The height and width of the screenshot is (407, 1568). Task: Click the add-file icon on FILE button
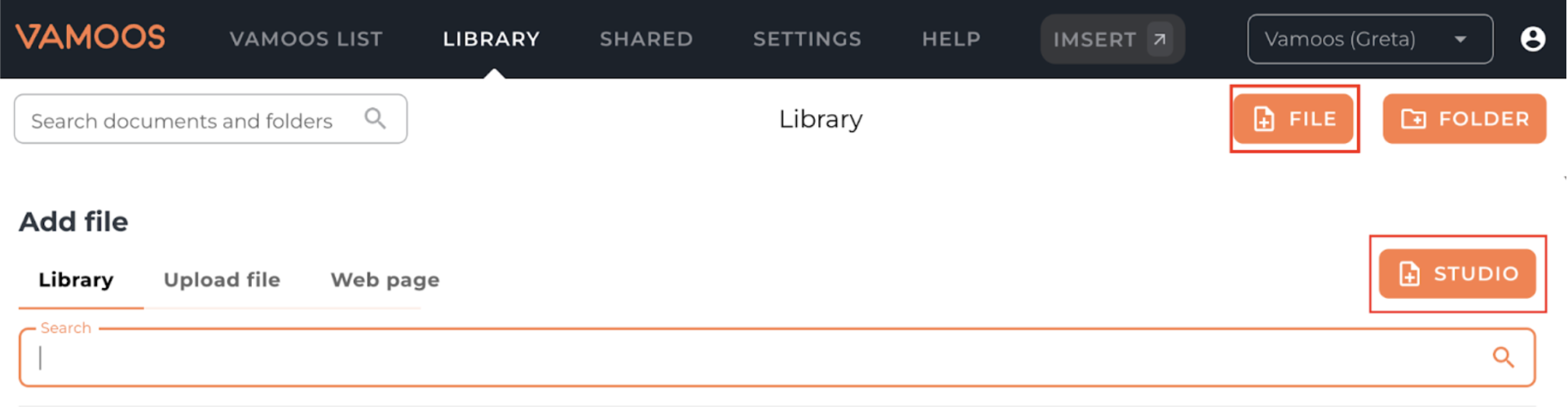[1263, 119]
